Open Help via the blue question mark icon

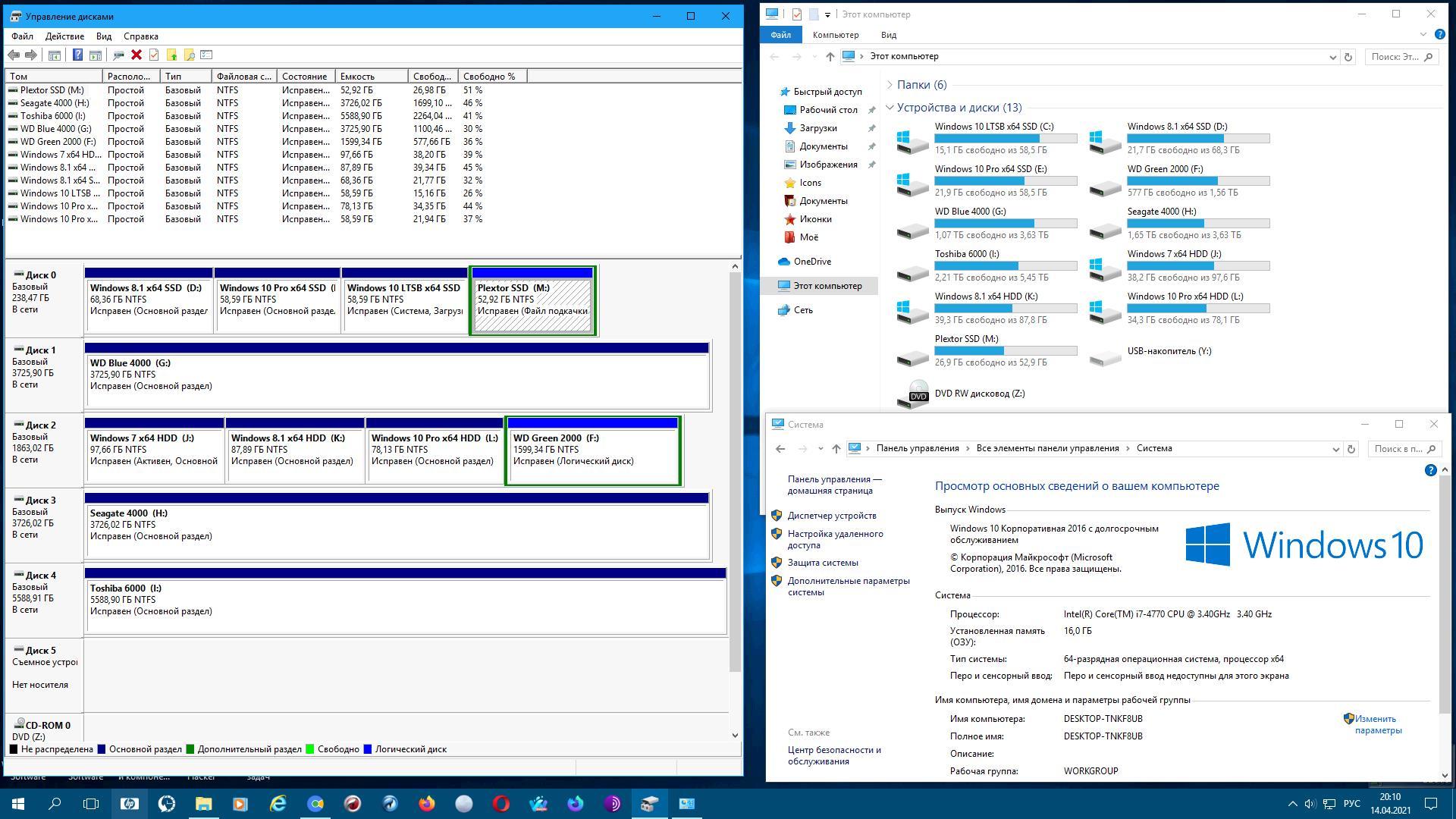[x=77, y=55]
